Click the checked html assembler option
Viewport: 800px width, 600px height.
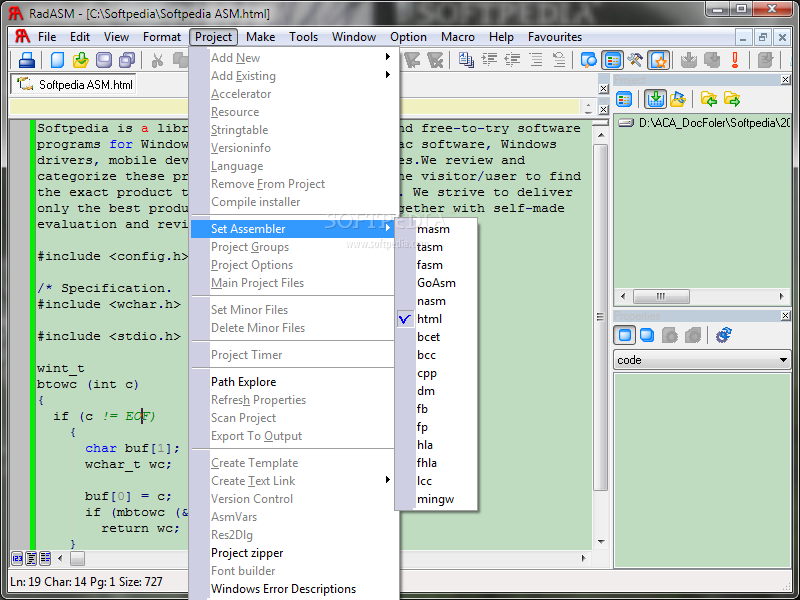click(x=436, y=319)
